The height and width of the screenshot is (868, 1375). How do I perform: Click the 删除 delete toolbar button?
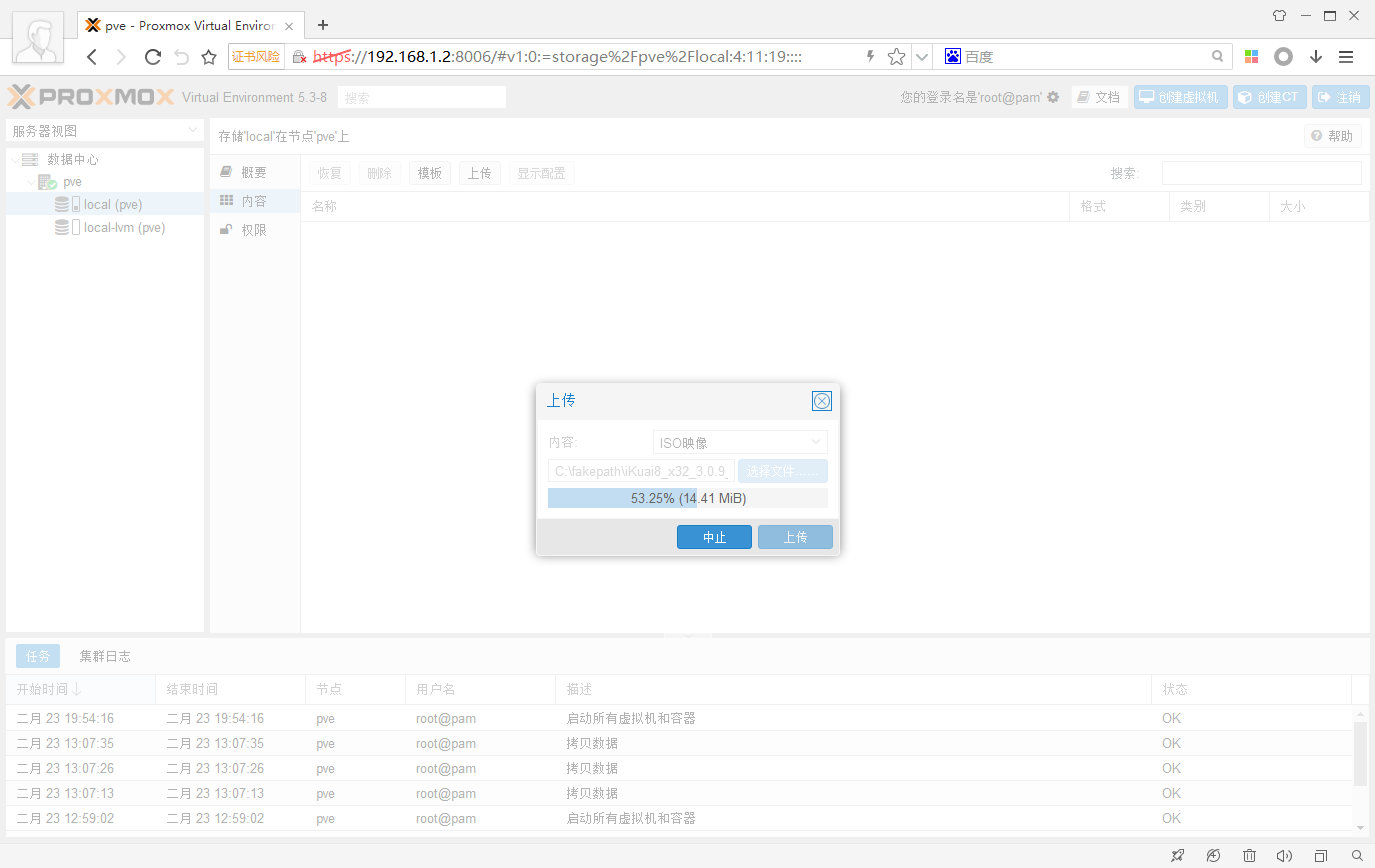(379, 173)
